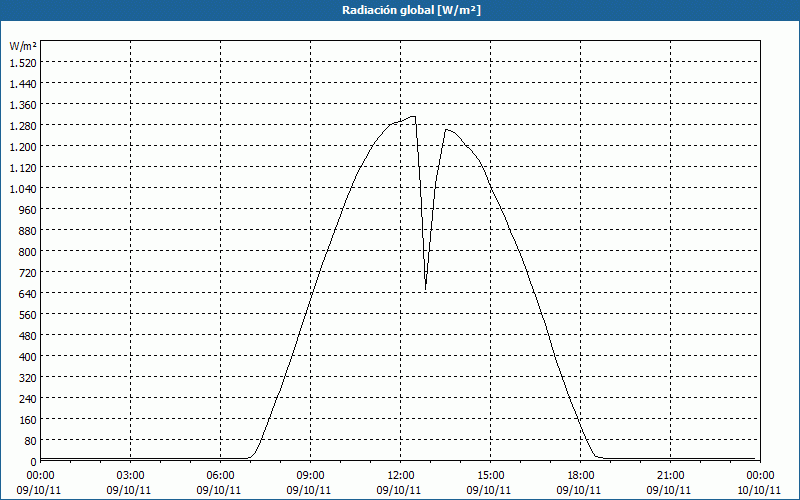Click the 18:00 time axis label
Image resolution: width=800 pixels, height=500 pixels.
click(x=581, y=476)
